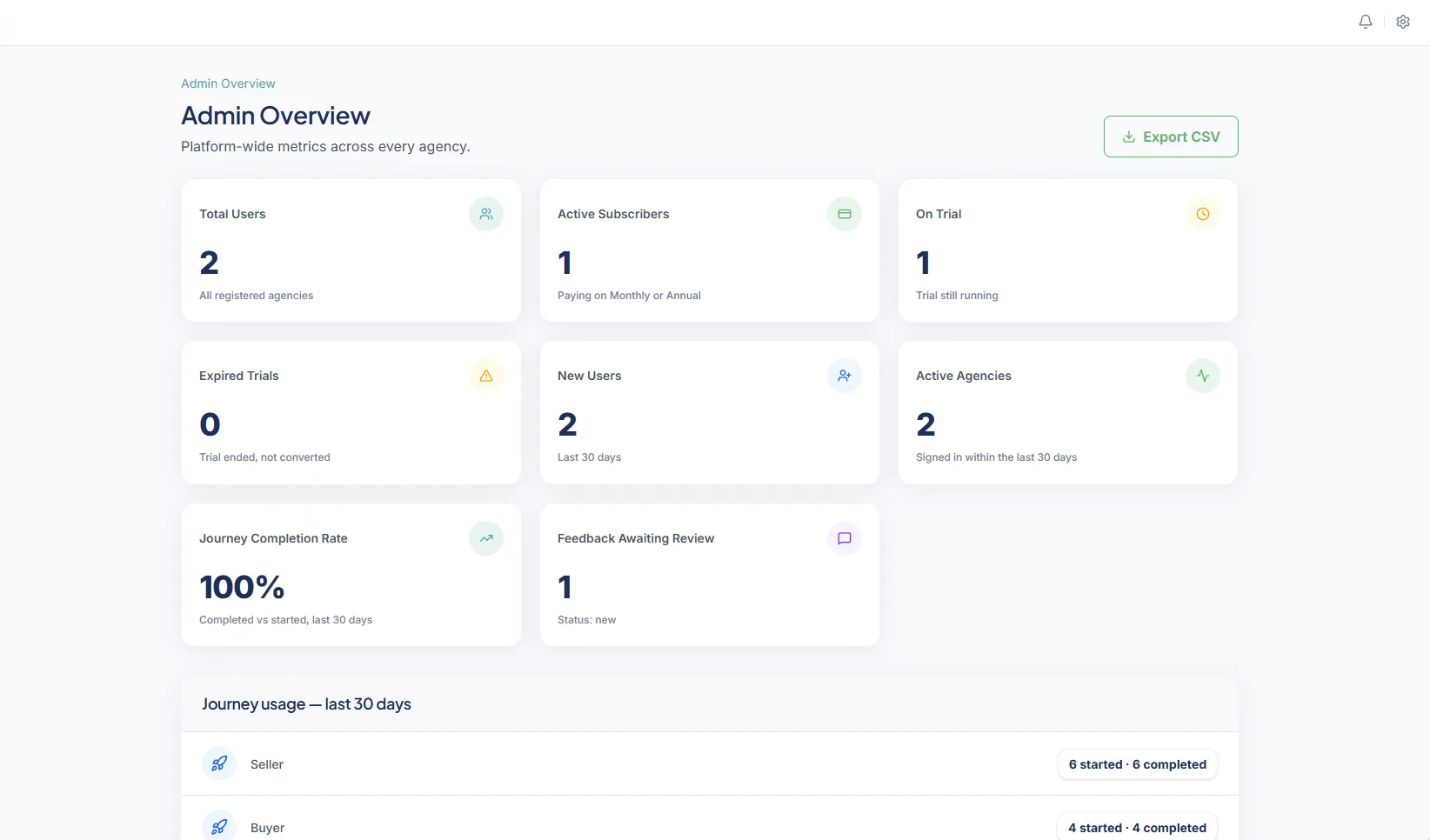Click the Active Subscribers card icon
1430x840 pixels.
tap(845, 214)
